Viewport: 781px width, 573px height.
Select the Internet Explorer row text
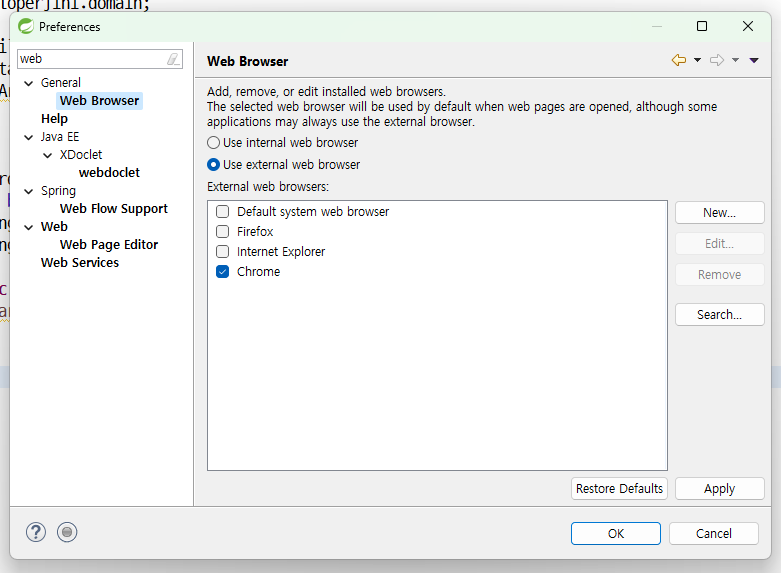tap(281, 252)
